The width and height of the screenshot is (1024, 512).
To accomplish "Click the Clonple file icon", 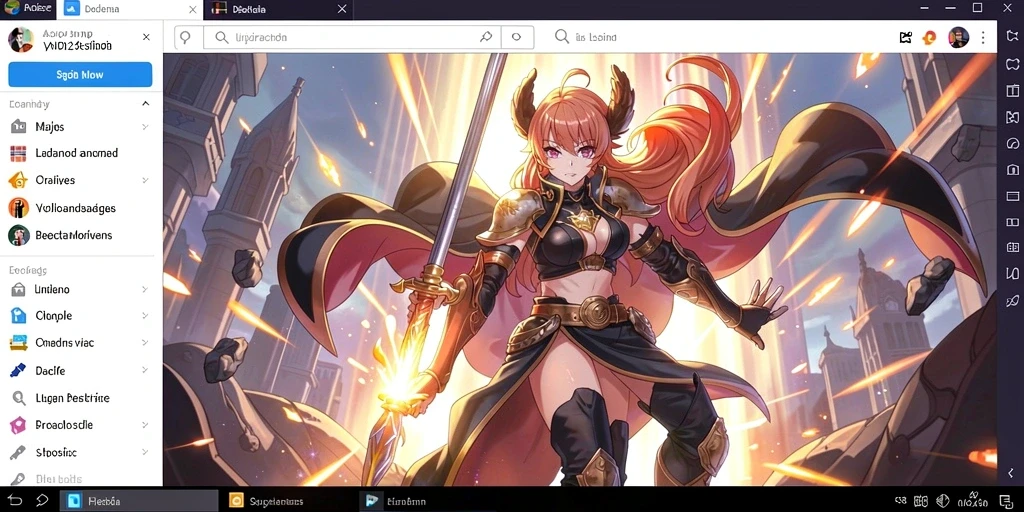I will (x=18, y=315).
